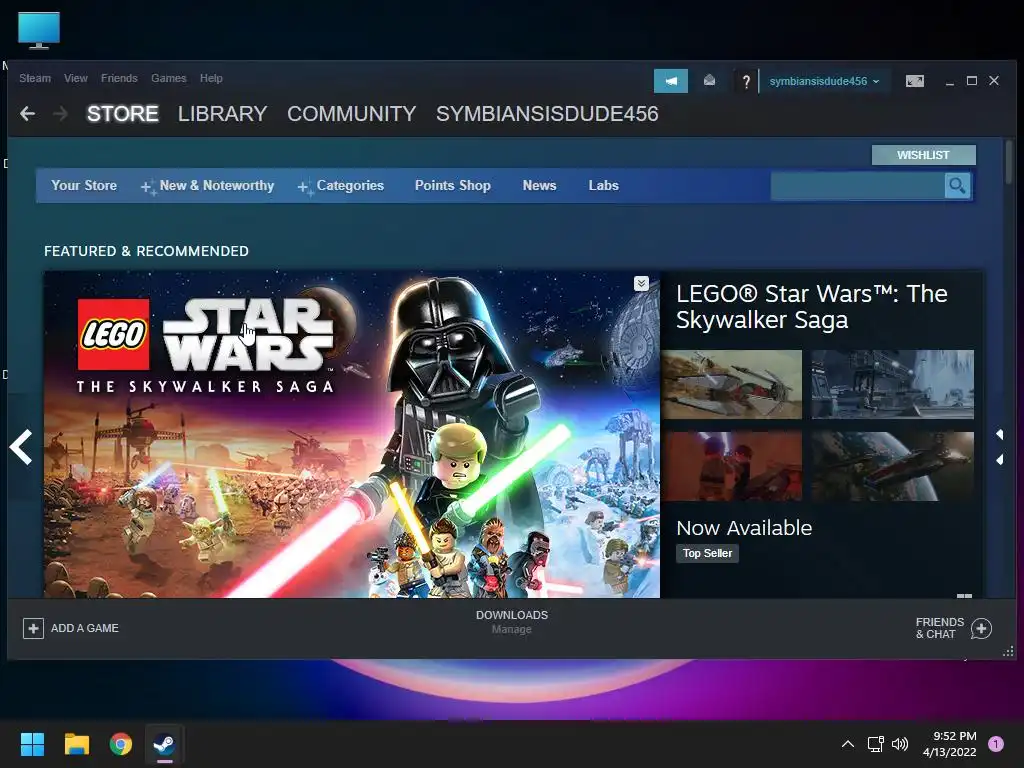Click the Steam announcements megaphone icon
This screenshot has width=1024, height=768.
pyautogui.click(x=671, y=81)
